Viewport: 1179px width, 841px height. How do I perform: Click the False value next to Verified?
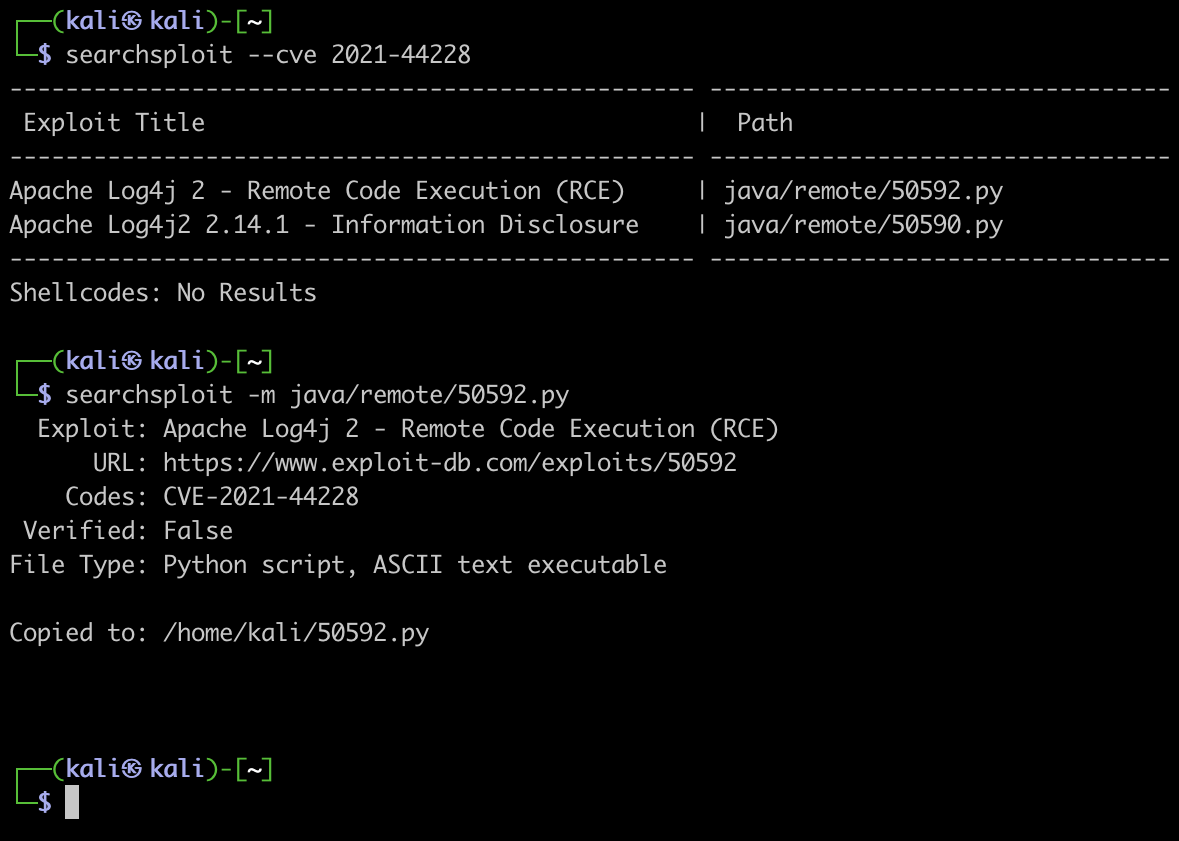198,531
